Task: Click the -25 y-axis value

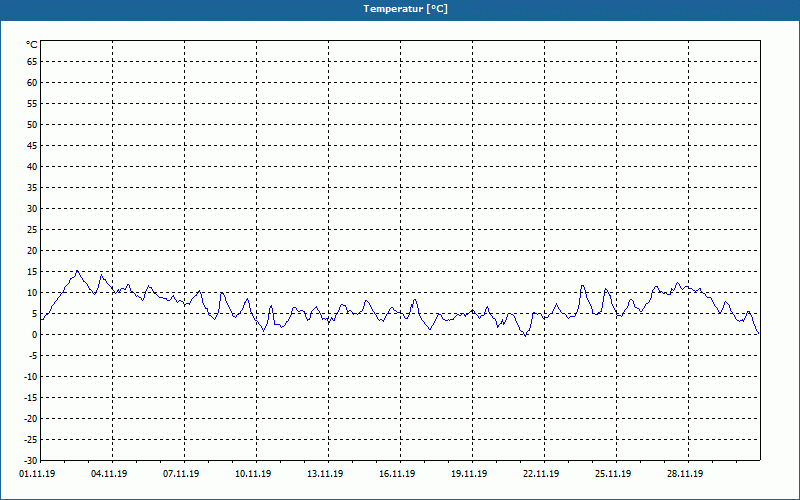Action: [x=31, y=439]
